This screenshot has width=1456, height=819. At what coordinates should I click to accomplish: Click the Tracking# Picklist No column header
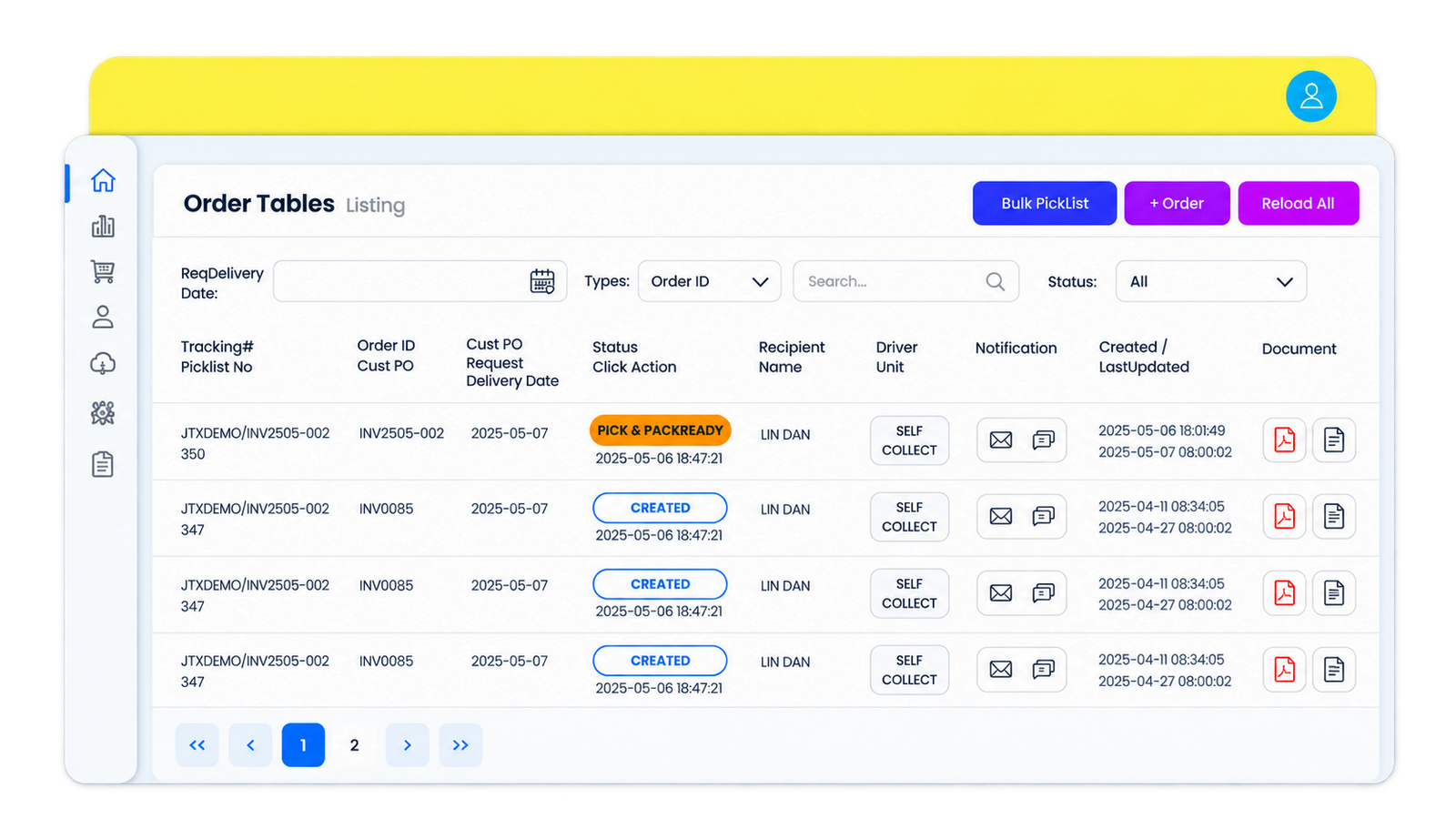217,357
